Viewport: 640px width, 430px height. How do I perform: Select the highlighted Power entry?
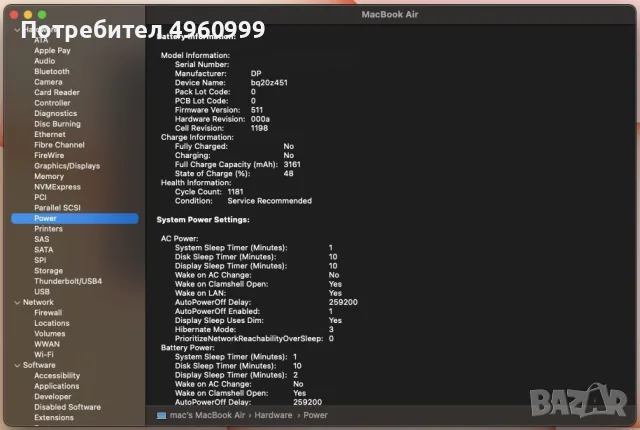pyautogui.click(x=75, y=218)
